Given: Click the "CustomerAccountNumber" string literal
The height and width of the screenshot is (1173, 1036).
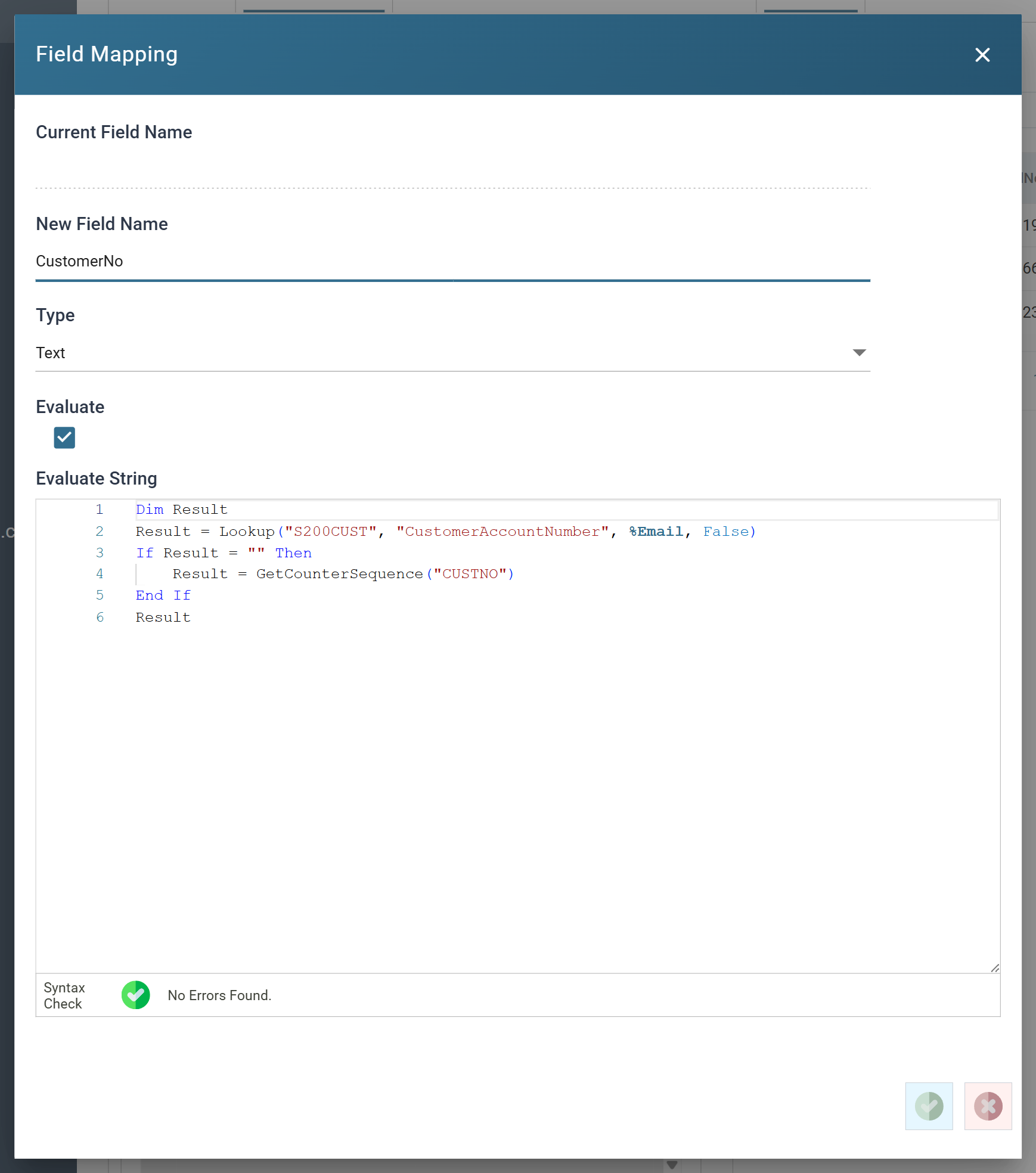Looking at the screenshot, I should coord(503,532).
